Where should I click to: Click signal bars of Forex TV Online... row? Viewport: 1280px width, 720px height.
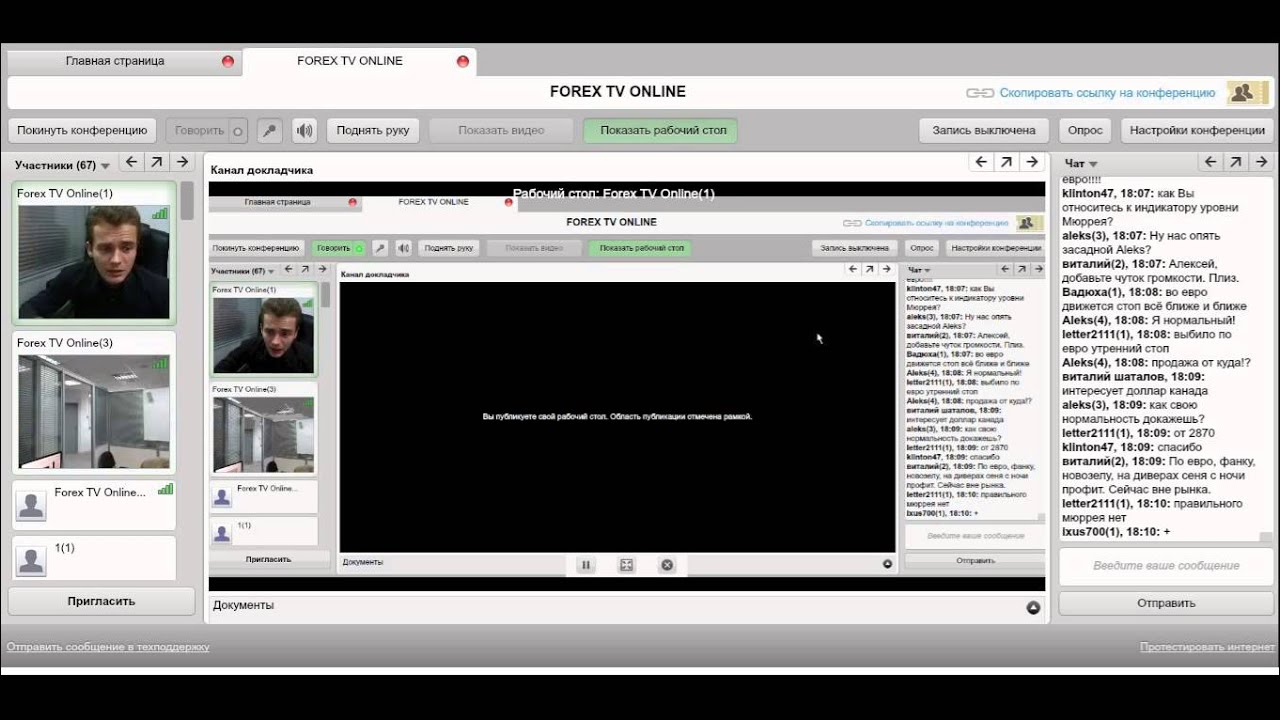(165, 489)
